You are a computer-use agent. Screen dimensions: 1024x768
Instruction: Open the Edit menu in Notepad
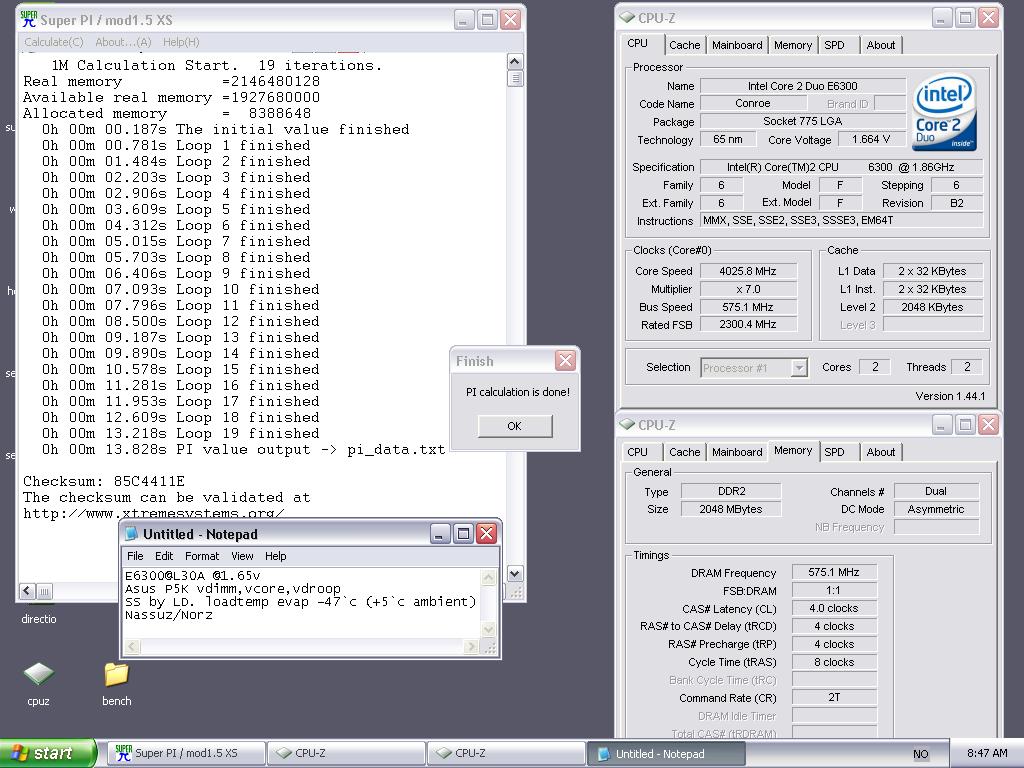coord(164,556)
